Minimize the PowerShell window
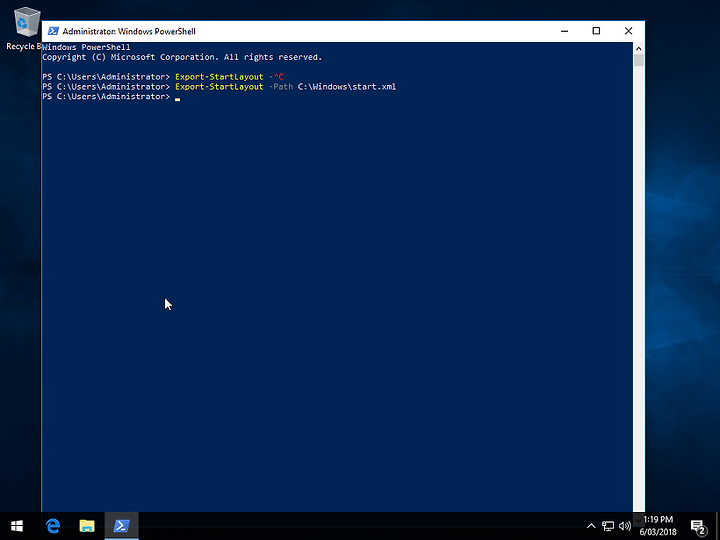The height and width of the screenshot is (540, 720). pyautogui.click(x=564, y=31)
